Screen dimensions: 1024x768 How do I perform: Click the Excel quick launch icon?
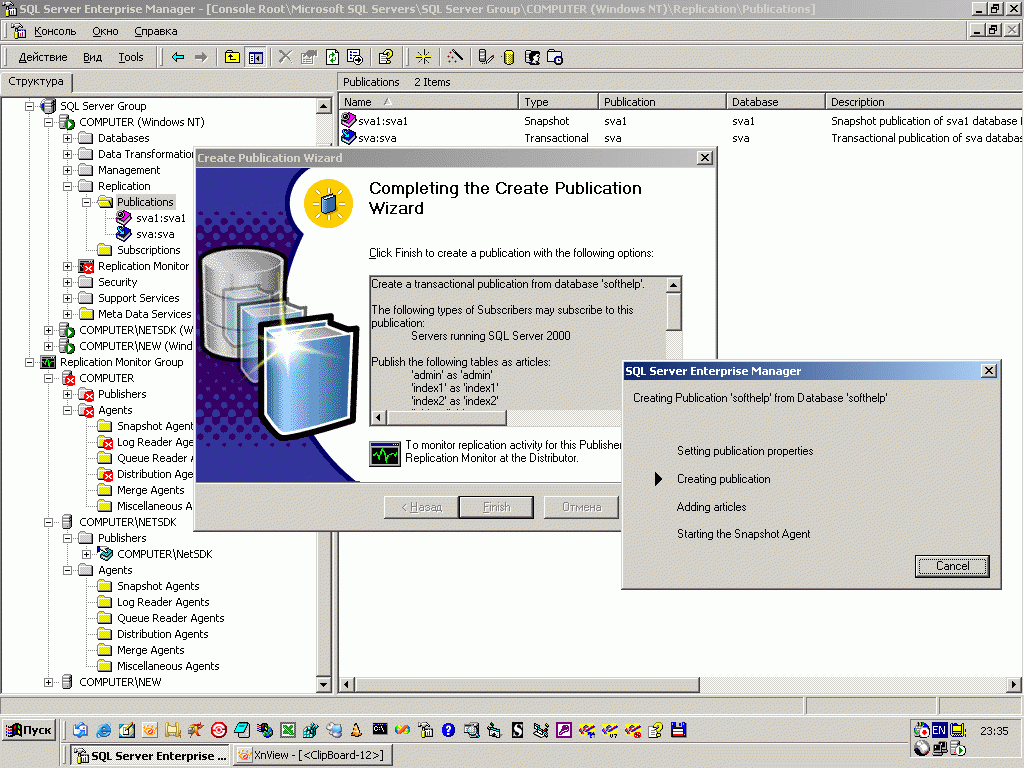click(287, 730)
